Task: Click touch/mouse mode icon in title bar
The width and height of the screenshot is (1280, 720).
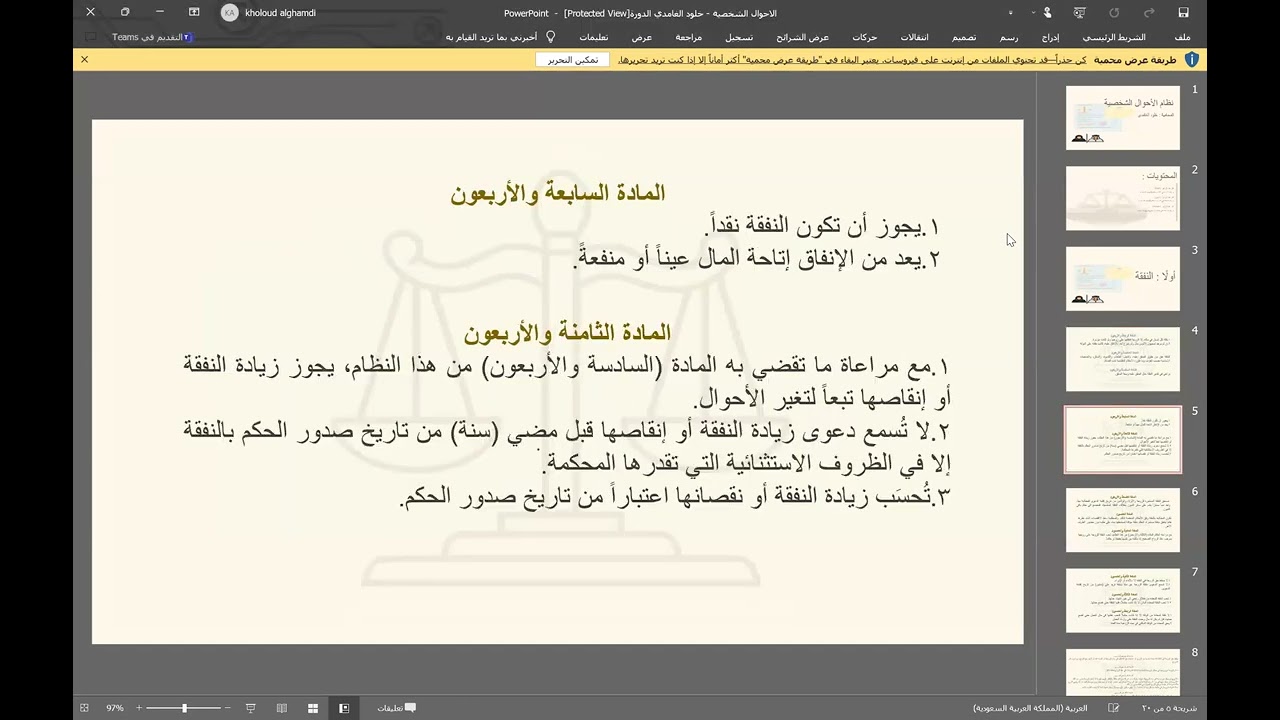Action: 1047,13
